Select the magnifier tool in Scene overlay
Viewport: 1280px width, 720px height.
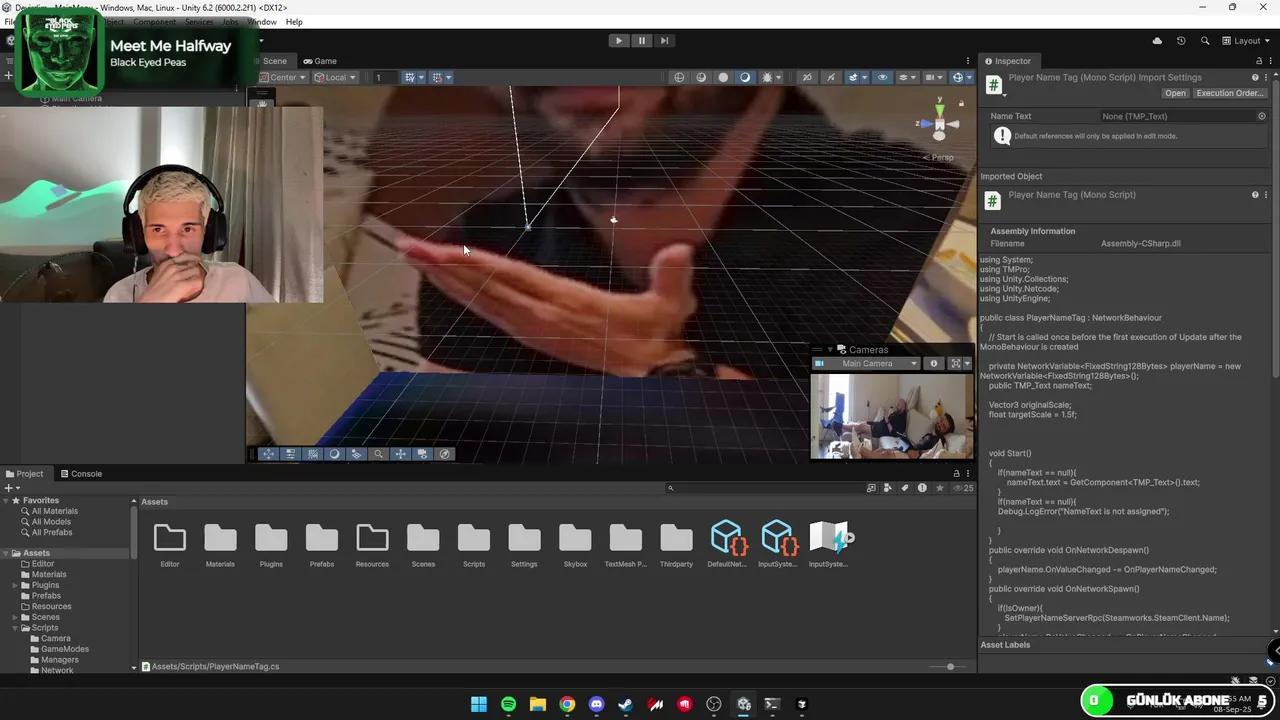click(x=378, y=454)
